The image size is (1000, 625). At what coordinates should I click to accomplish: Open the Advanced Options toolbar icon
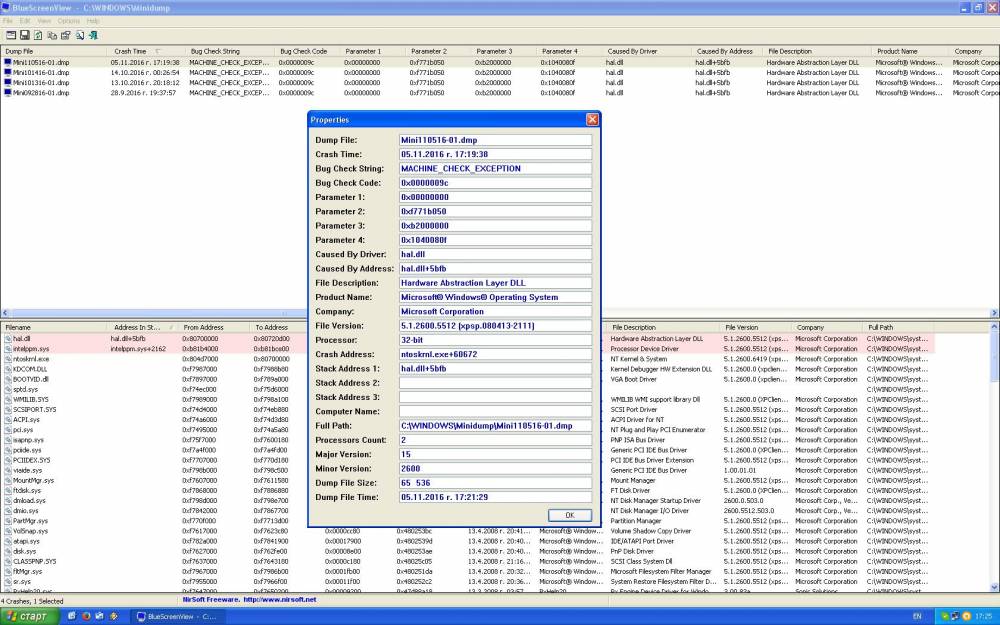(x=11, y=36)
